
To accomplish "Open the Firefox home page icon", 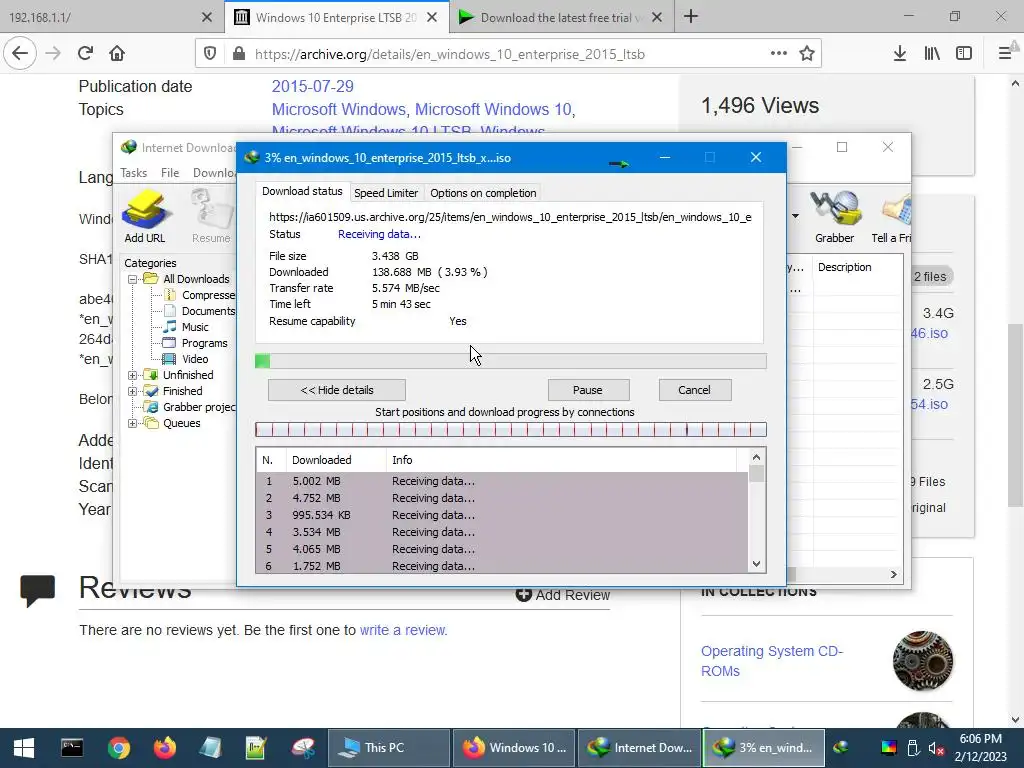I will pyautogui.click(x=117, y=54).
